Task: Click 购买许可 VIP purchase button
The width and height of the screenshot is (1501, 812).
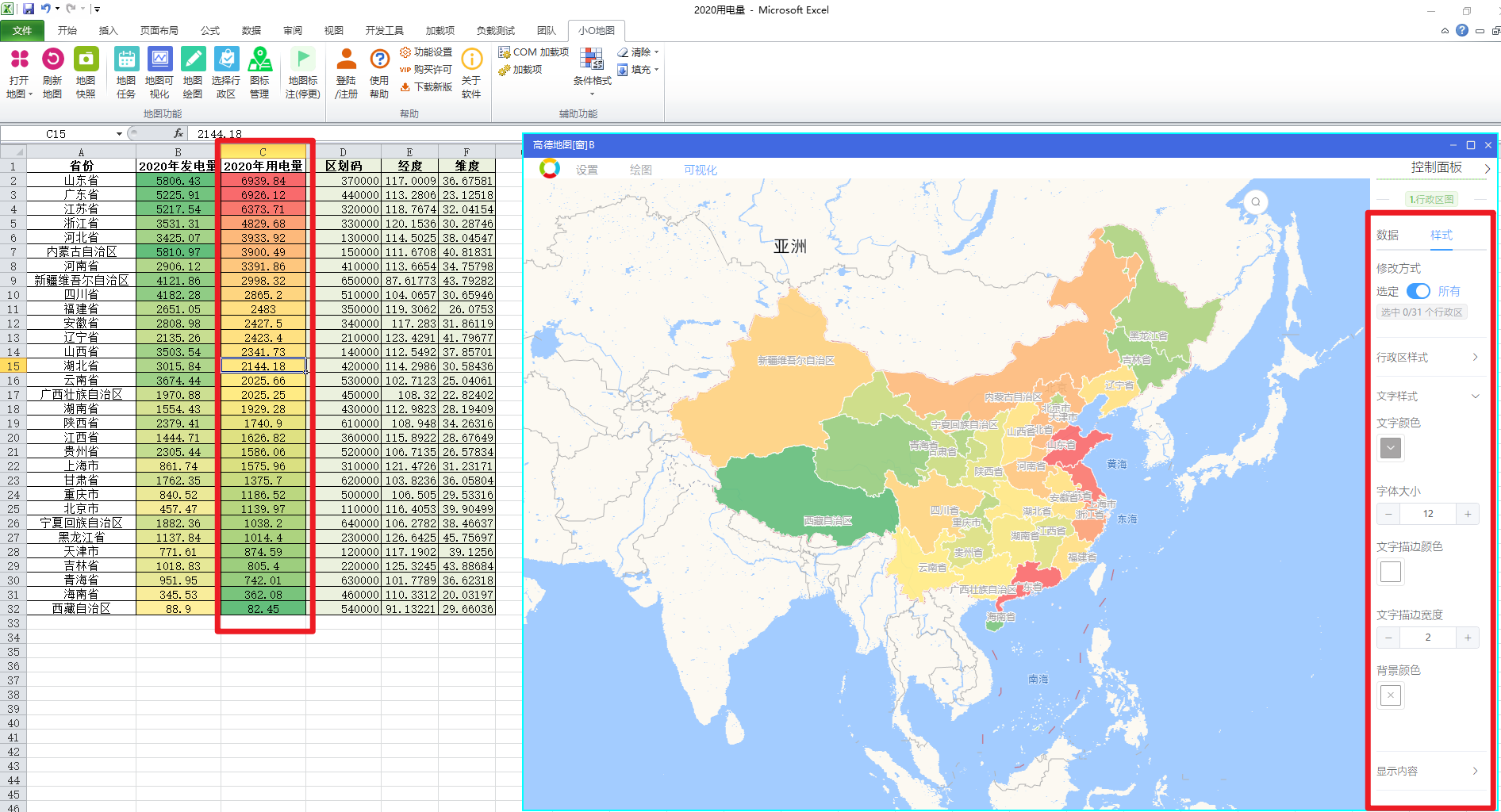Action: (x=426, y=70)
